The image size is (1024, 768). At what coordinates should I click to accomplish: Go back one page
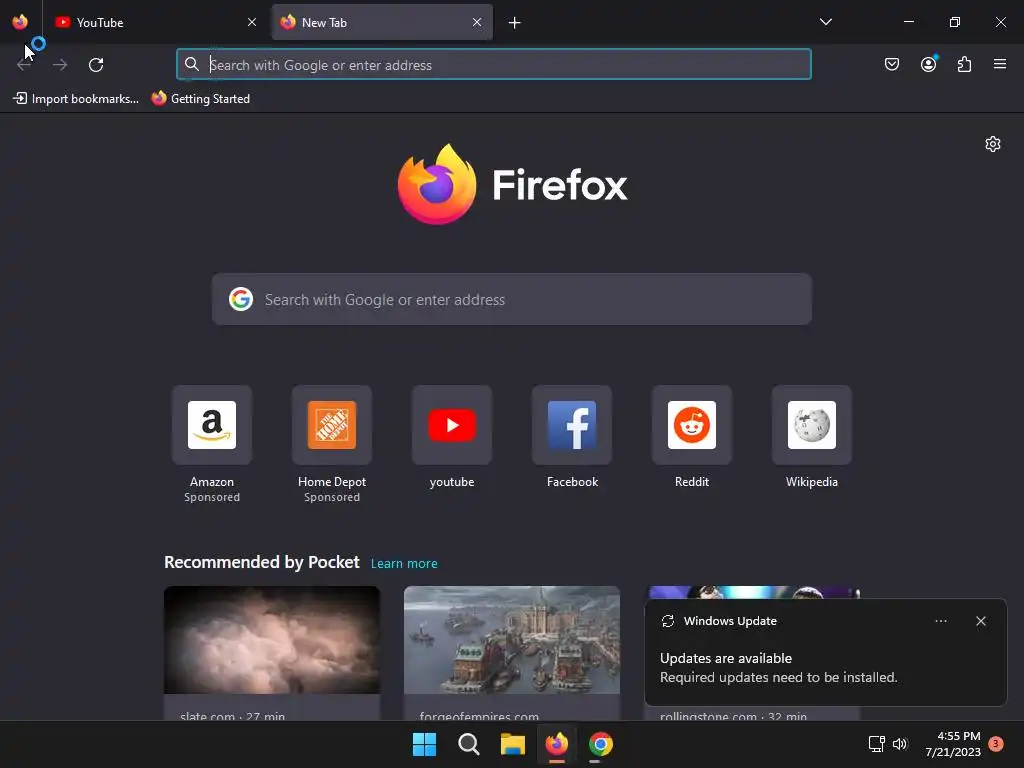point(25,65)
